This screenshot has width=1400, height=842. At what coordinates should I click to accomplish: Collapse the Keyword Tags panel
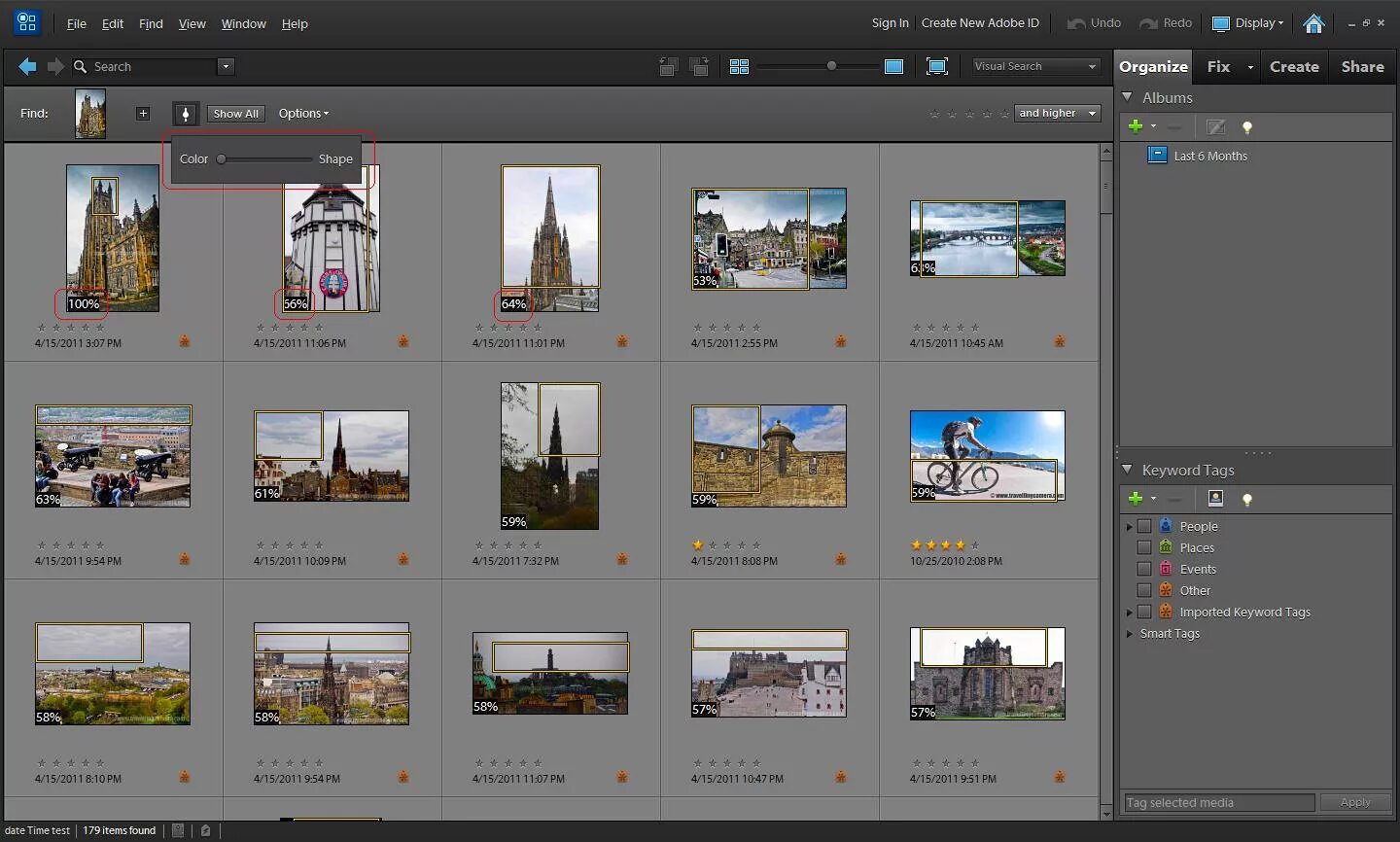1127,470
